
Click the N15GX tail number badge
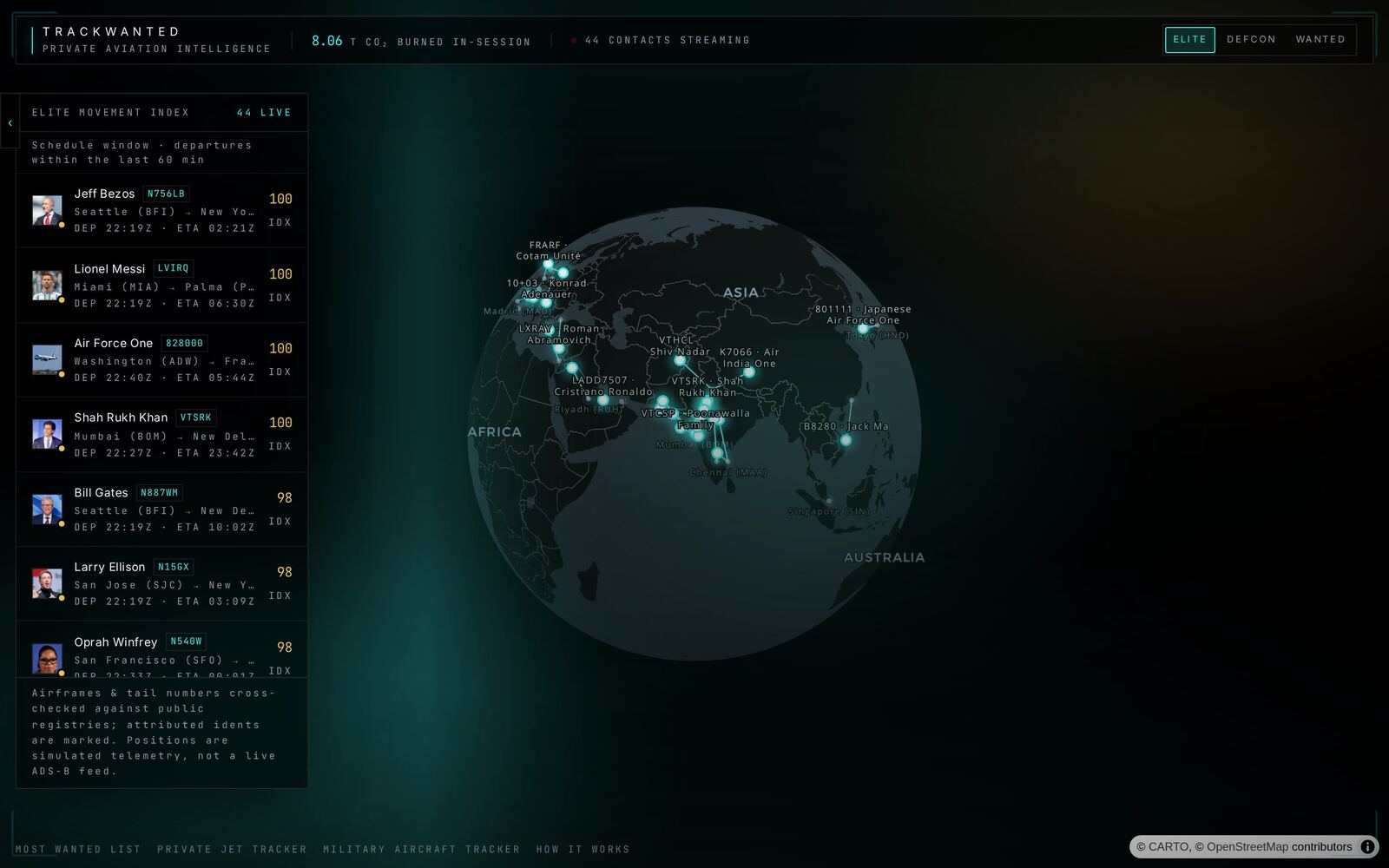pyautogui.click(x=174, y=567)
